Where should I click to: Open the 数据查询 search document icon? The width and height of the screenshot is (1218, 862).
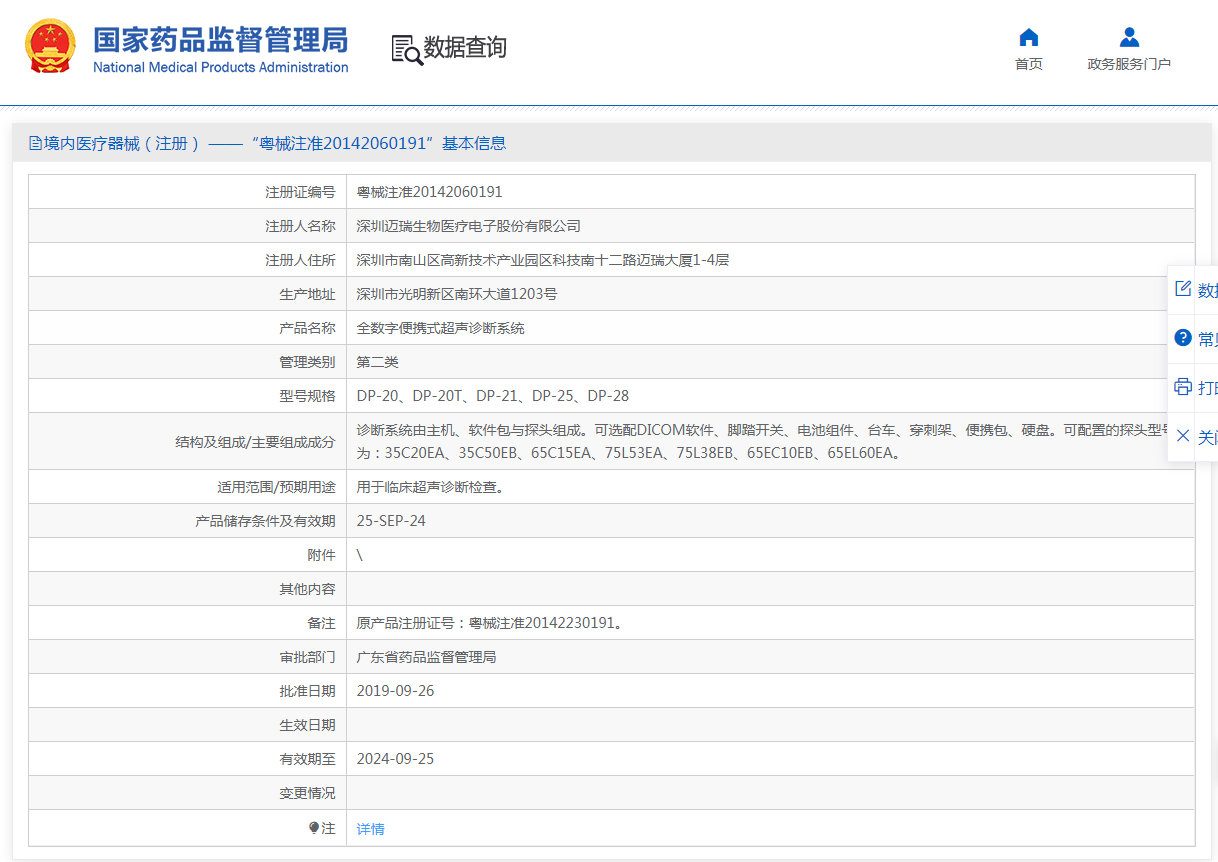tap(406, 49)
